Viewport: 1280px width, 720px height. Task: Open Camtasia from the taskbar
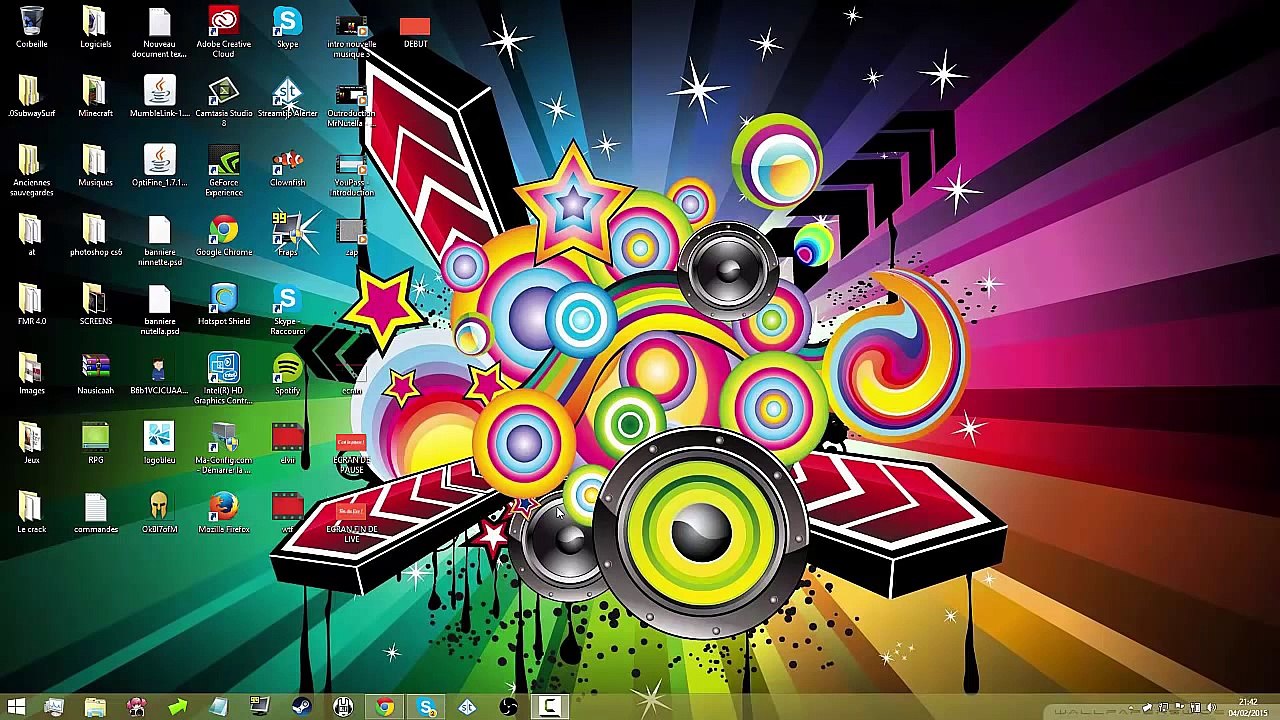[x=549, y=708]
